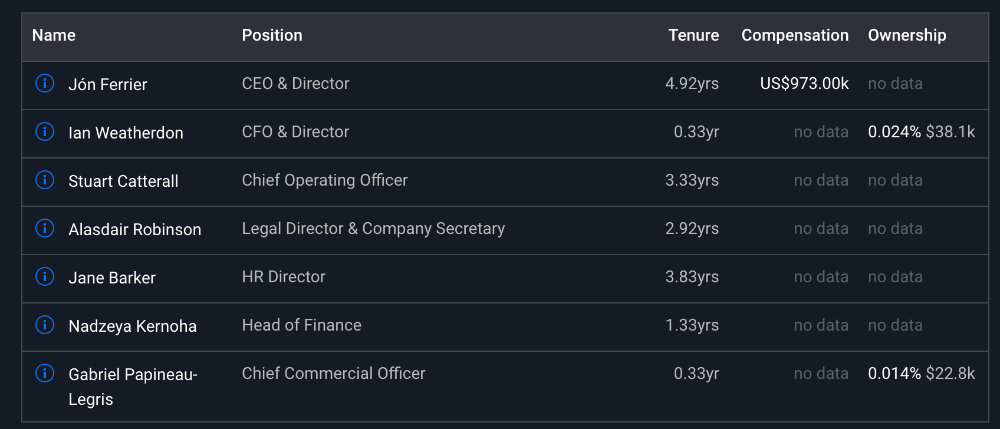Click info icon beside Jón Ferrier
This screenshot has height=429, width=1000.
44,84
